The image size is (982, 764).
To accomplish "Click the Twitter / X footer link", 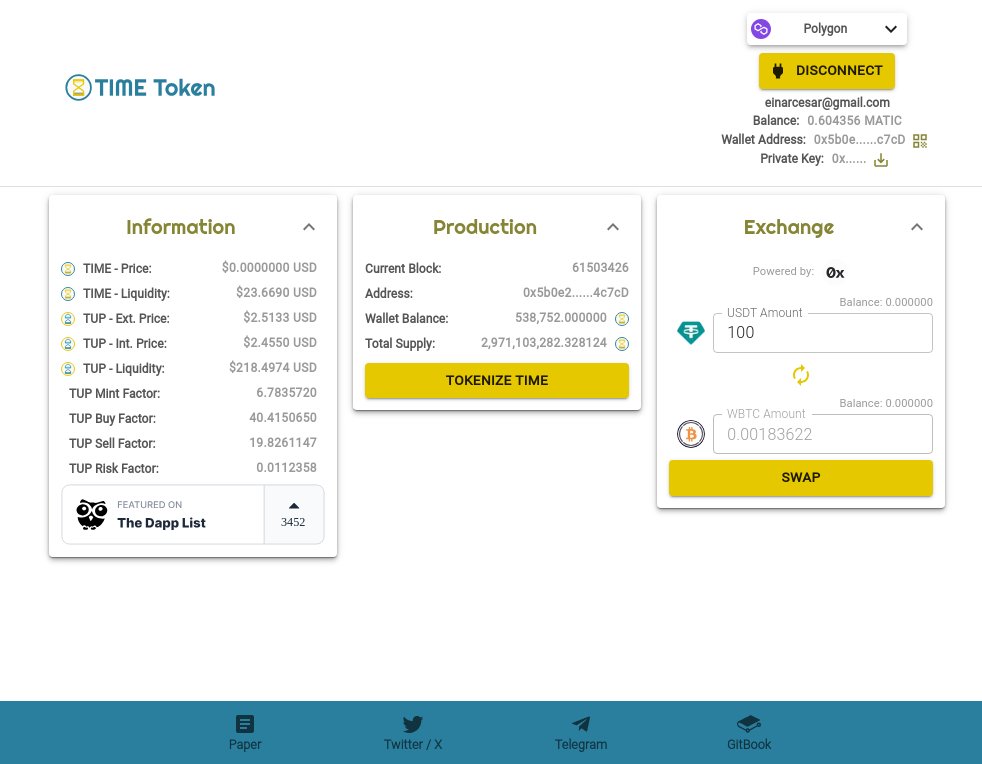I will coord(413,744).
